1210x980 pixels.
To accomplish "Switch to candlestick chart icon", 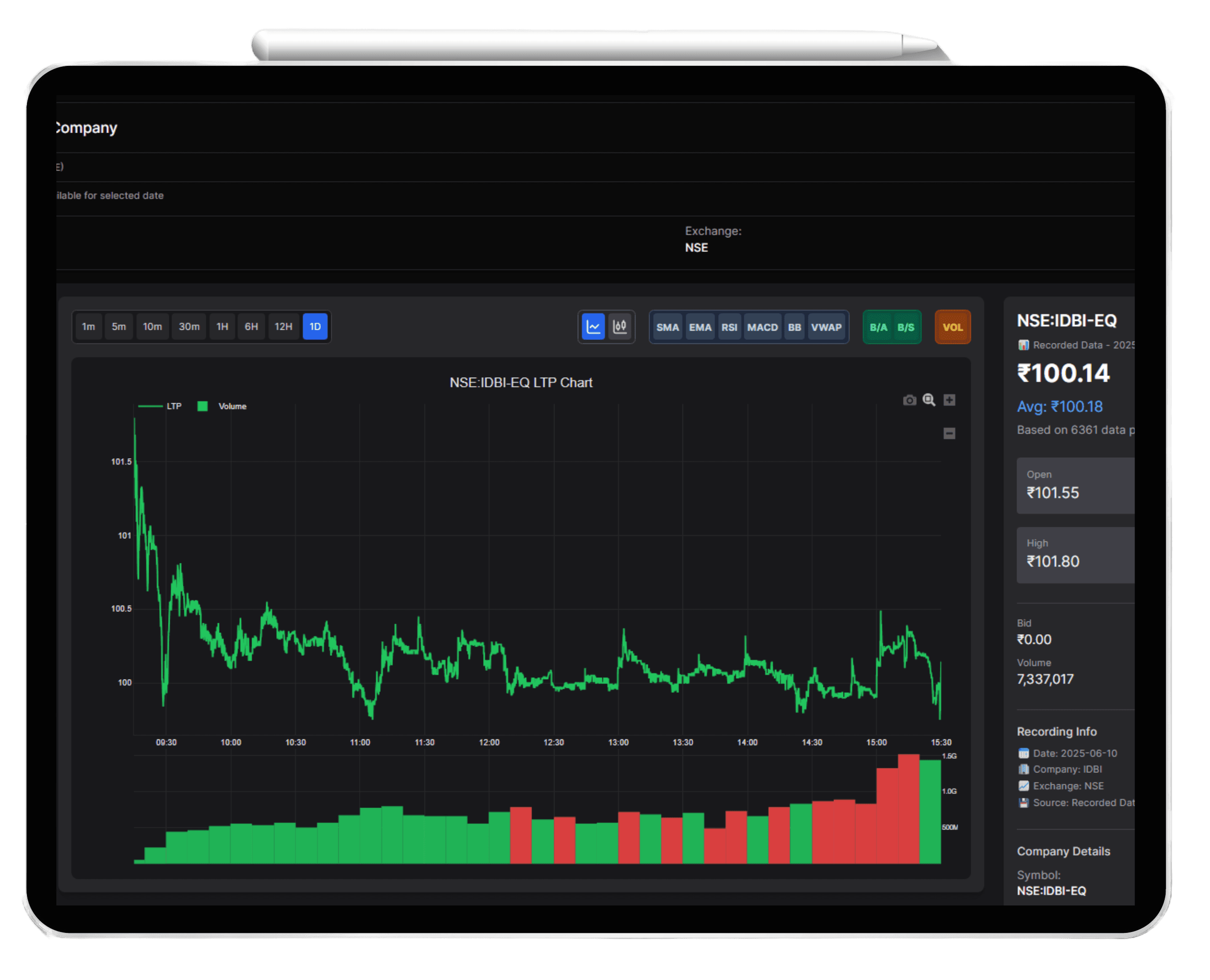I will pos(620,327).
